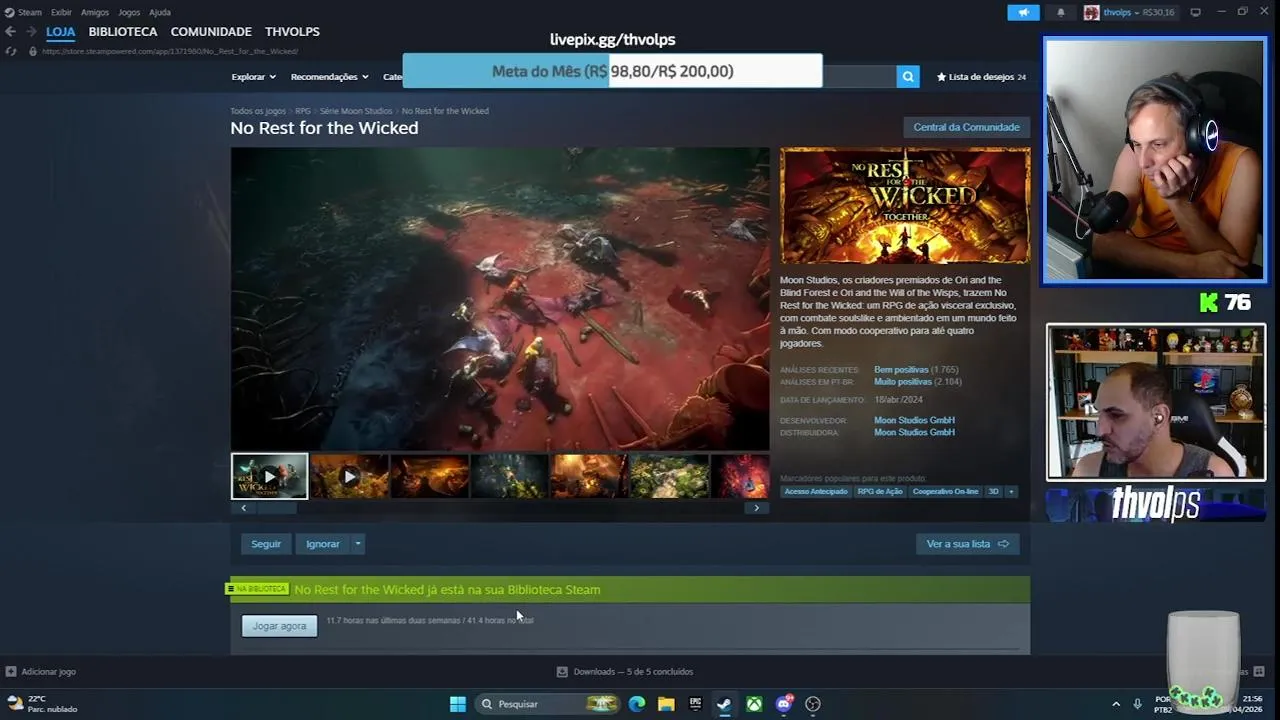
Task: Click the store search magnifier button
Action: [x=907, y=76]
